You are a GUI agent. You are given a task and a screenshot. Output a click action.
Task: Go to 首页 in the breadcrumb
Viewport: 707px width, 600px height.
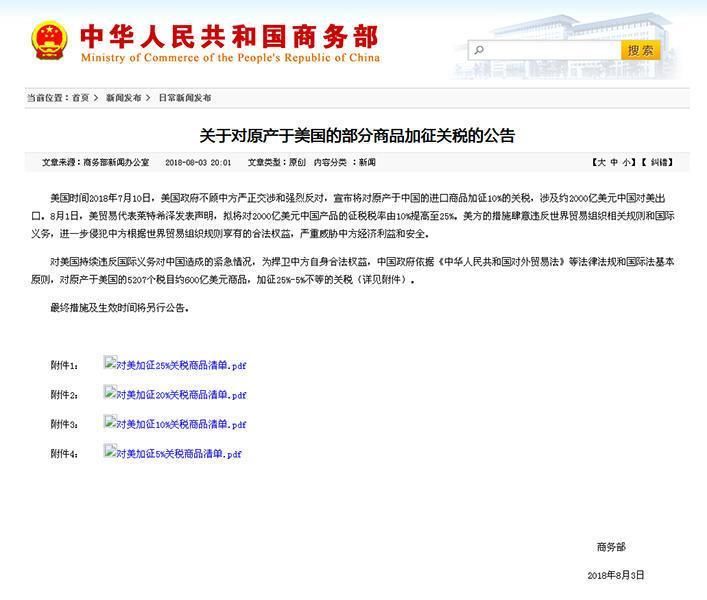[80, 98]
